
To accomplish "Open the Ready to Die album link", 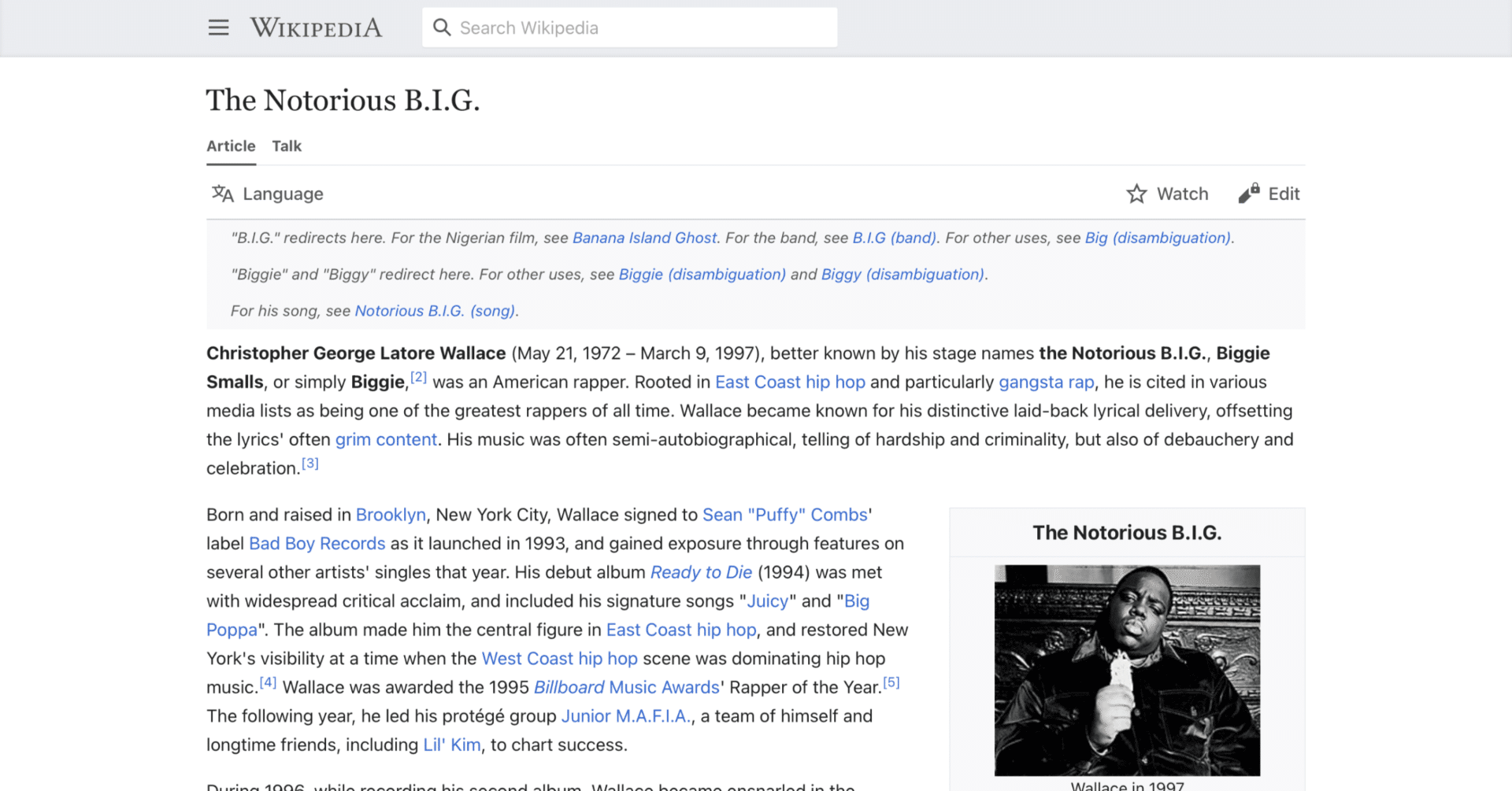I will [x=701, y=572].
